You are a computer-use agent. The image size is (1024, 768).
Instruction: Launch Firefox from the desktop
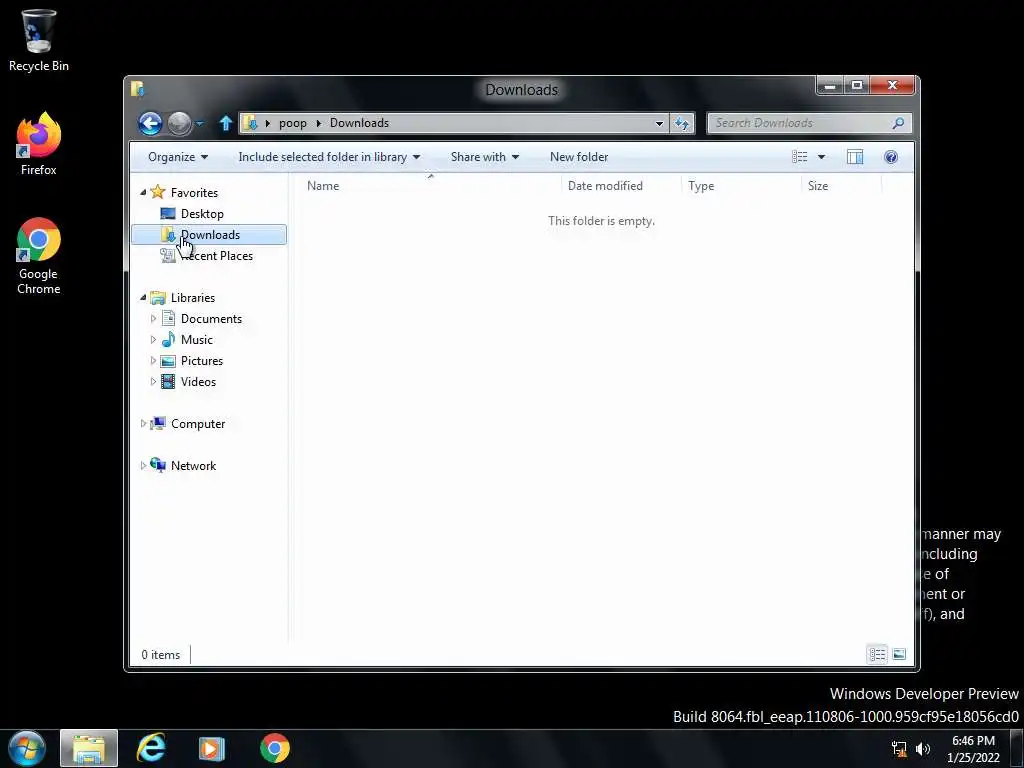[39, 144]
